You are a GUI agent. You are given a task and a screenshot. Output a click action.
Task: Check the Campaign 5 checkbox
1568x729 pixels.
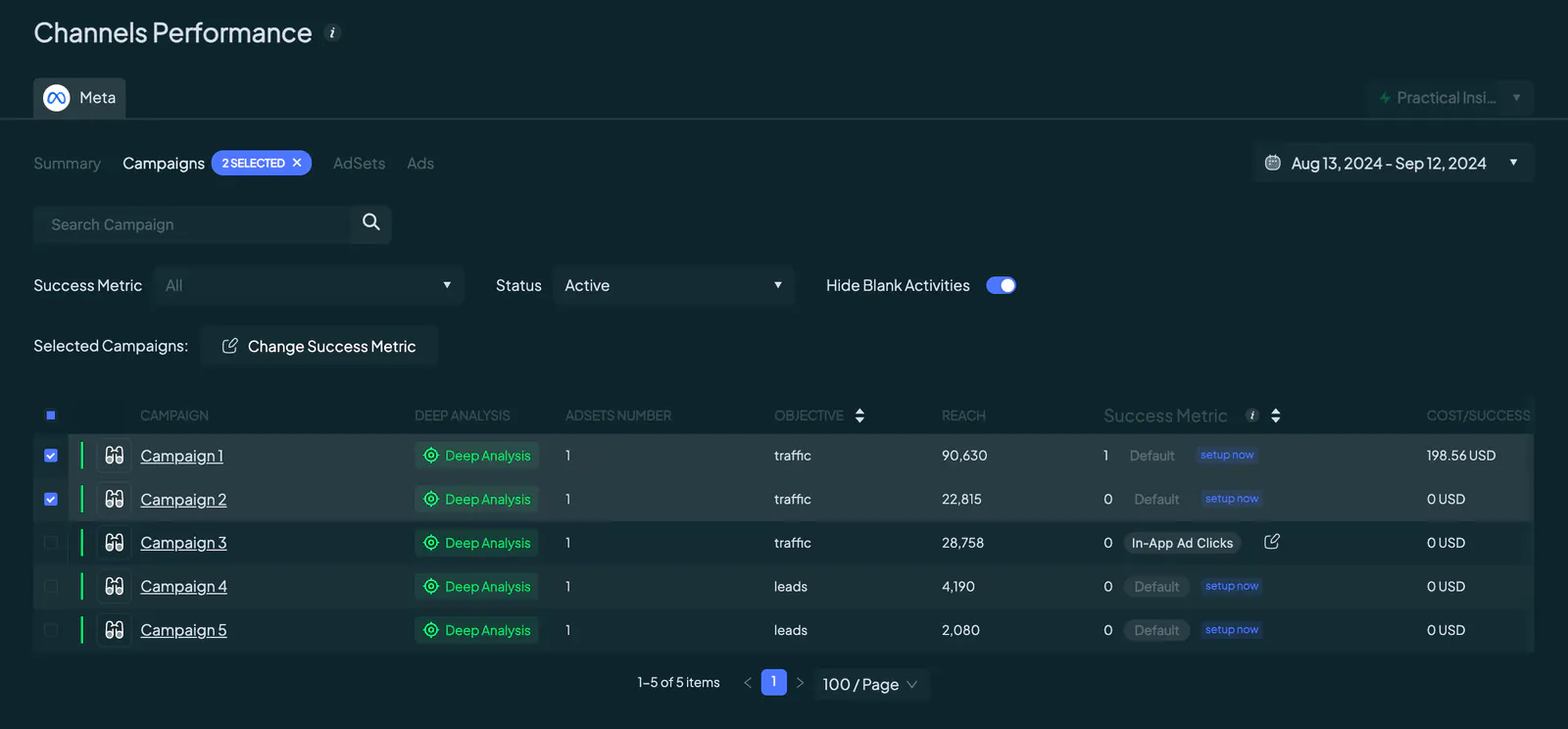51,630
